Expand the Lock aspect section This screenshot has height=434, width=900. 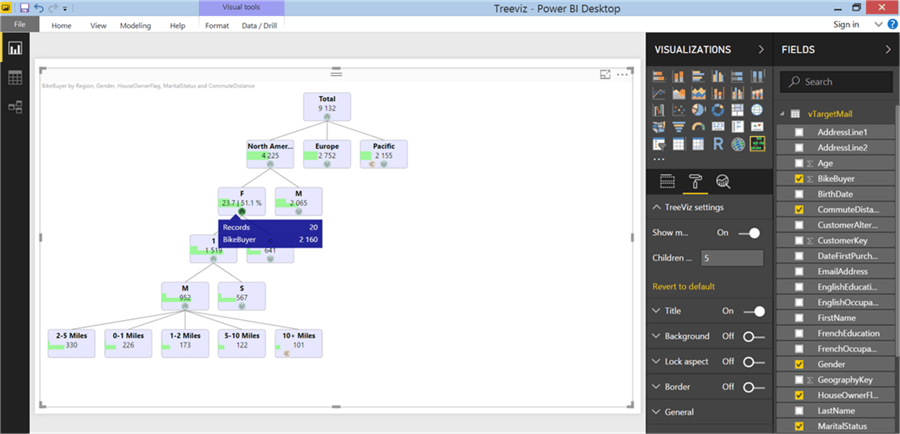[x=657, y=362]
